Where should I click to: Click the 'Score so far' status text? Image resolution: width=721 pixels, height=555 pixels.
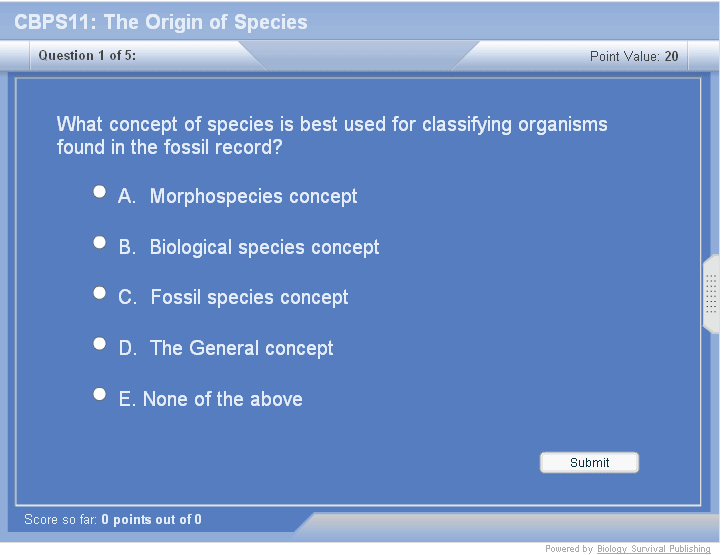(x=112, y=520)
